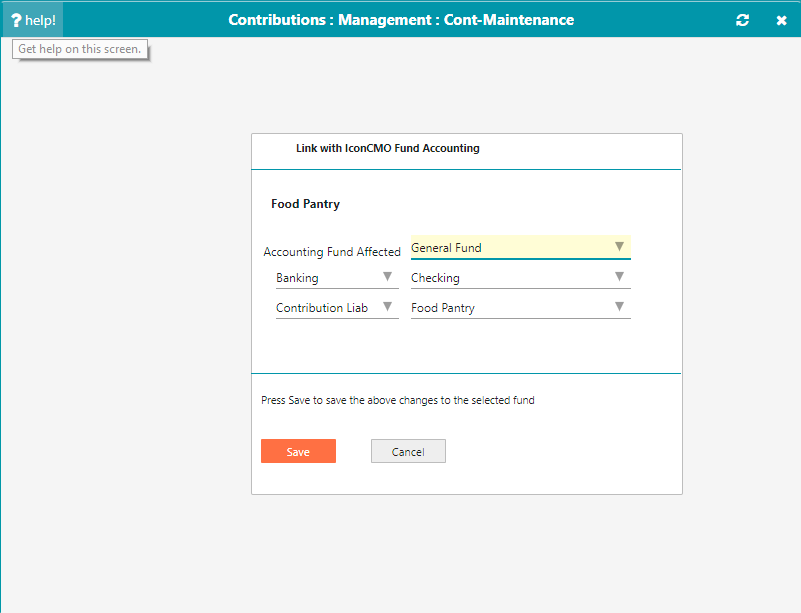The width and height of the screenshot is (801, 613).
Task: Click the Contributions : Management : Cont-Maintenance title
Action: pos(401,20)
